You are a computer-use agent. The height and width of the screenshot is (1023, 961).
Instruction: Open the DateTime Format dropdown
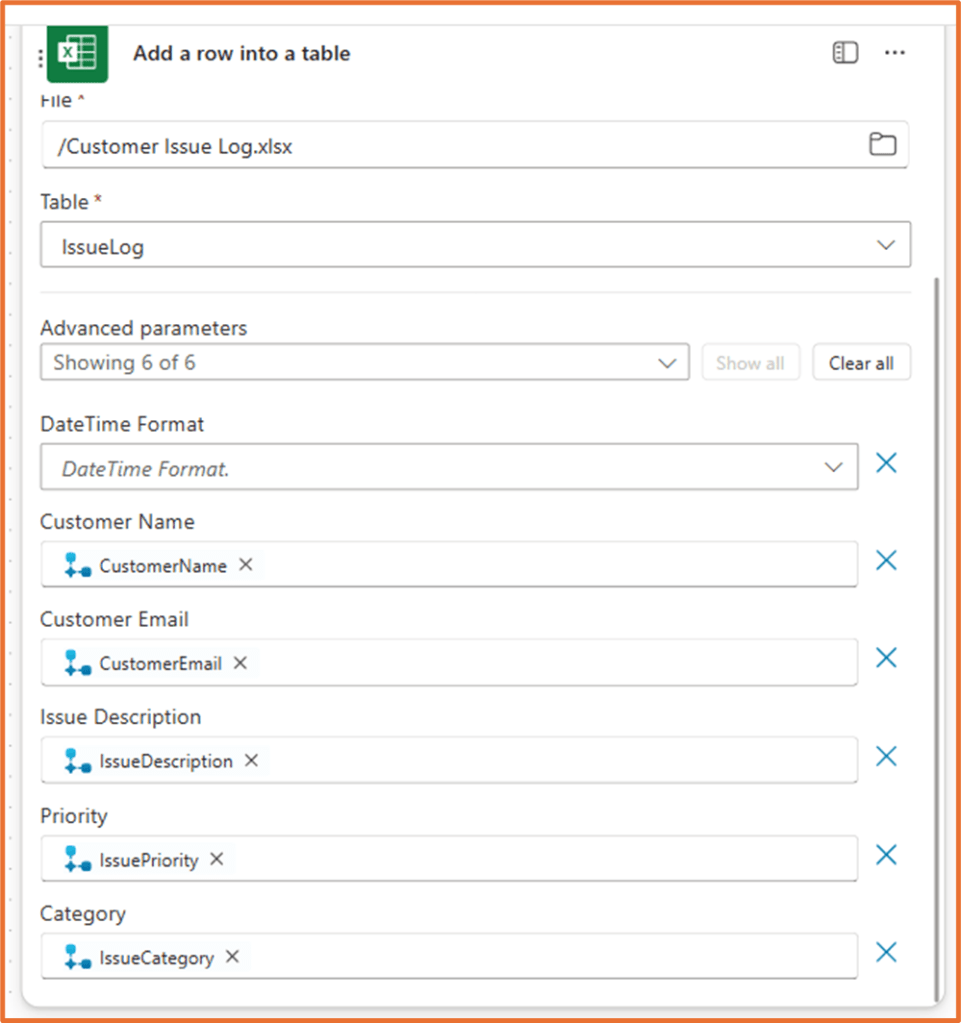[833, 466]
